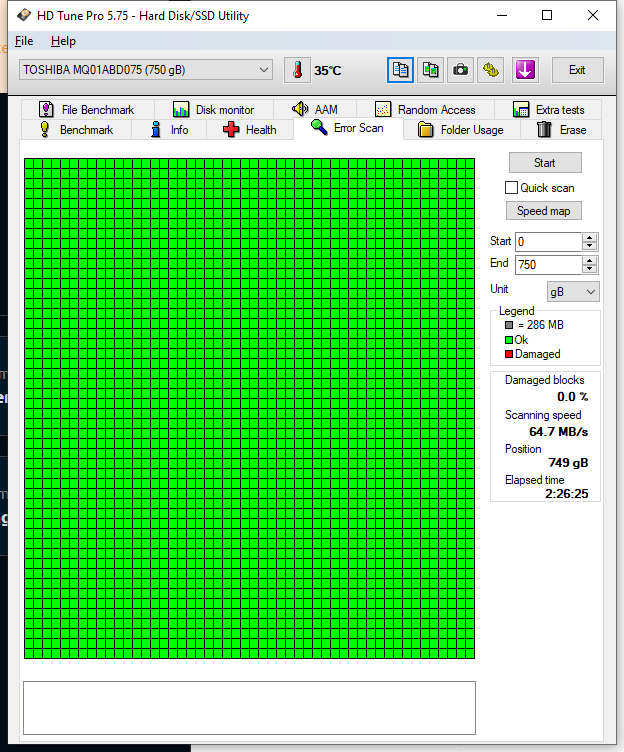The height and width of the screenshot is (752, 624).
Task: Click the 35°C temperature reading
Action: (x=328, y=70)
